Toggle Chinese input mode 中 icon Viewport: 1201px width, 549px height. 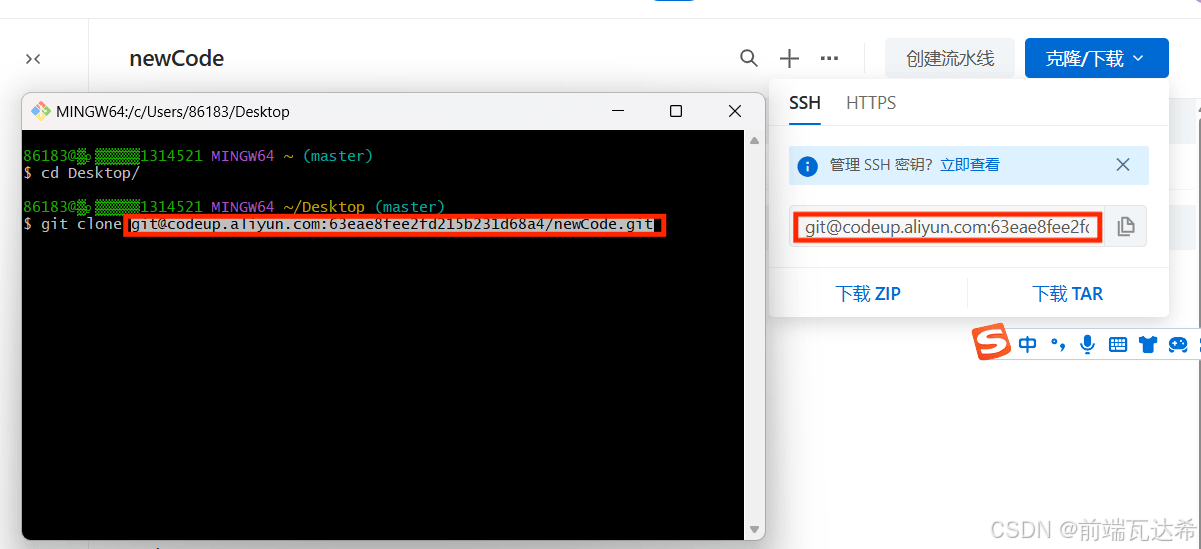[x=1028, y=345]
